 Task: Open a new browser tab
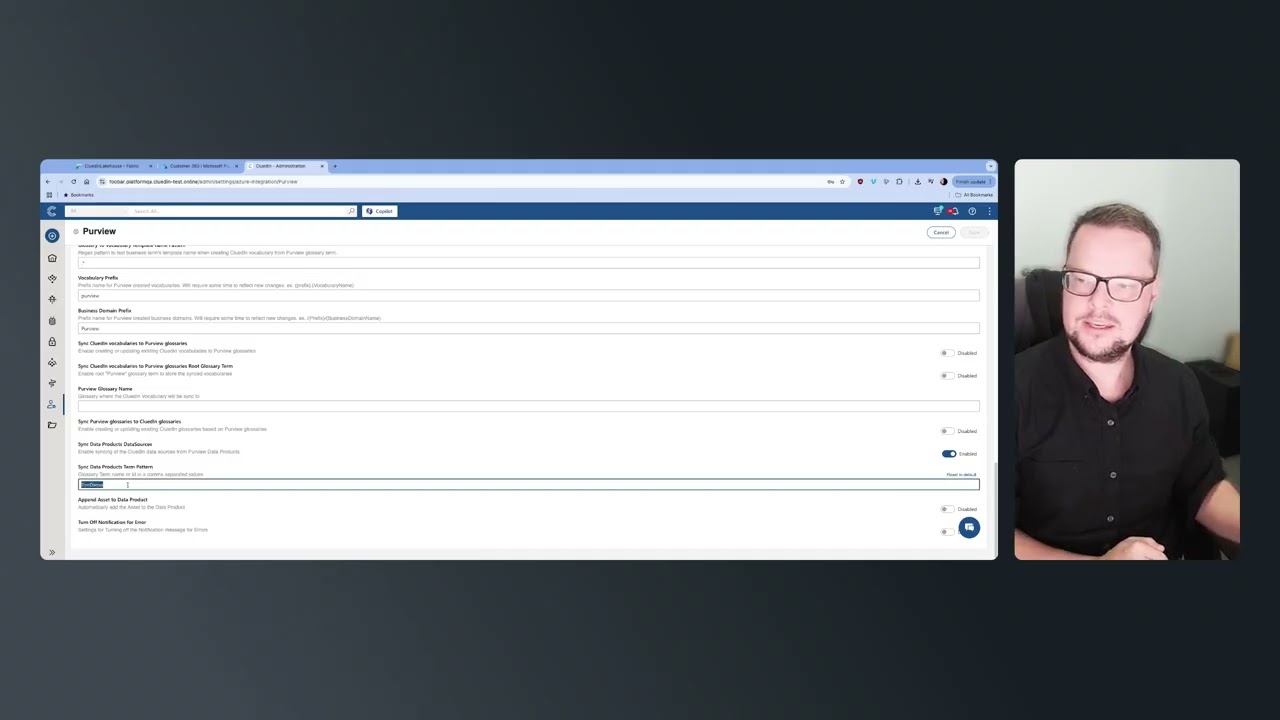(x=335, y=166)
